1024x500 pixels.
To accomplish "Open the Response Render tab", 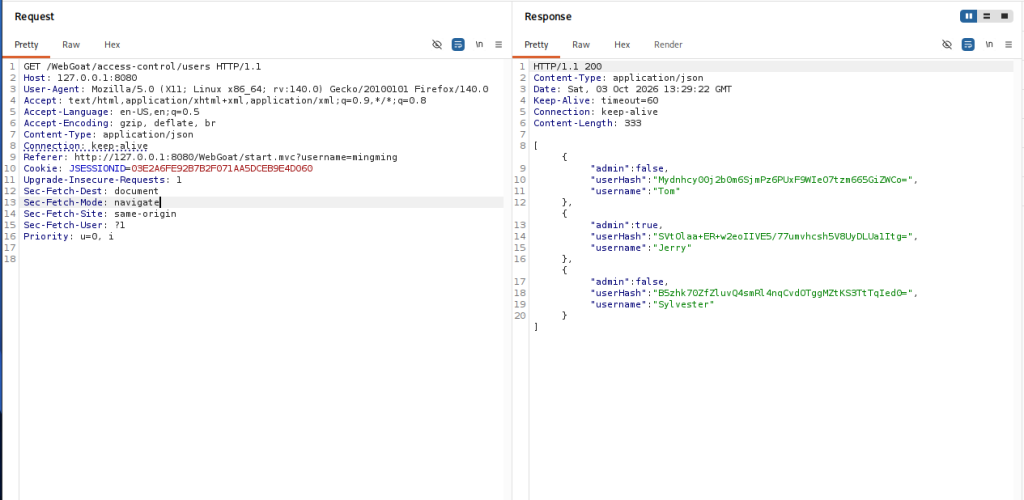I will 668,44.
